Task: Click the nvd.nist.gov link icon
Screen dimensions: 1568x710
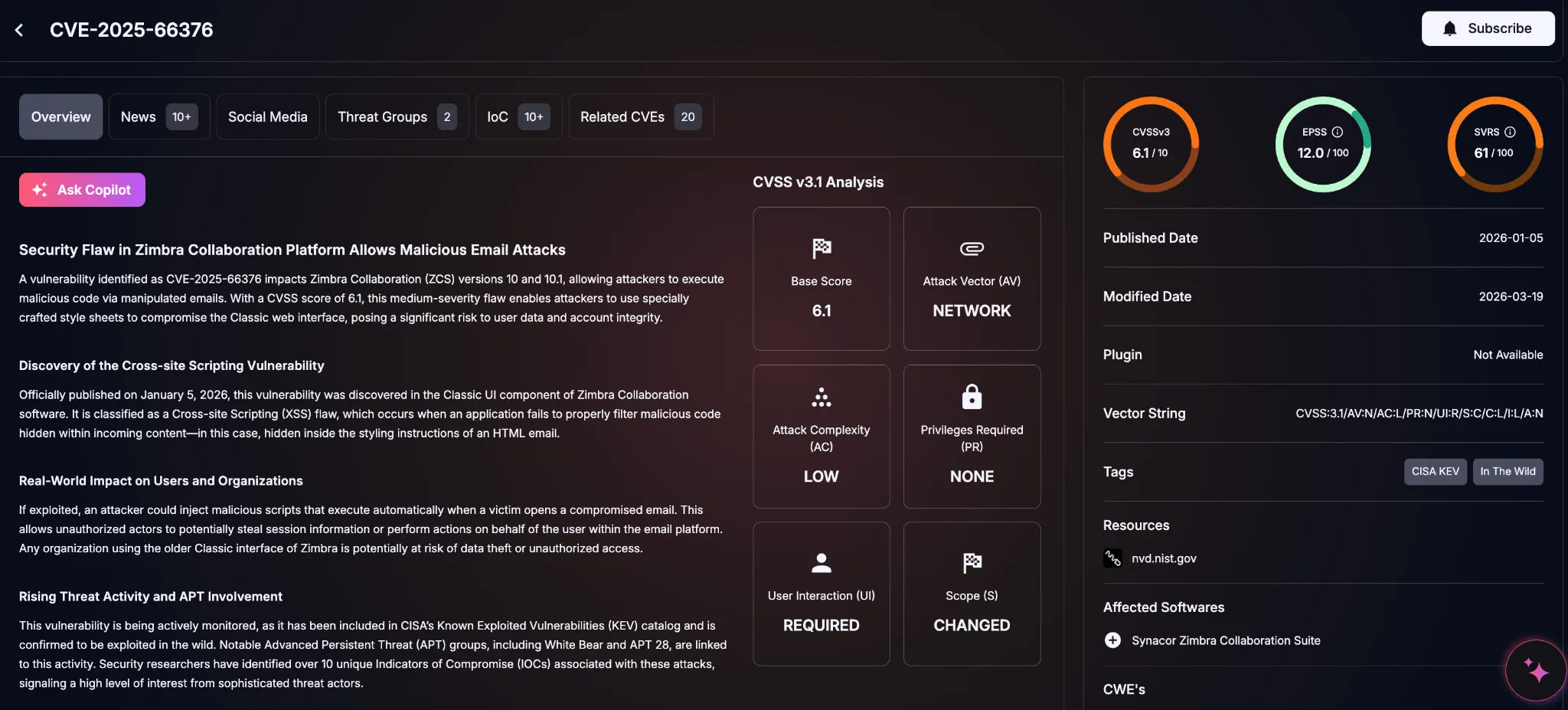Action: (x=1112, y=558)
